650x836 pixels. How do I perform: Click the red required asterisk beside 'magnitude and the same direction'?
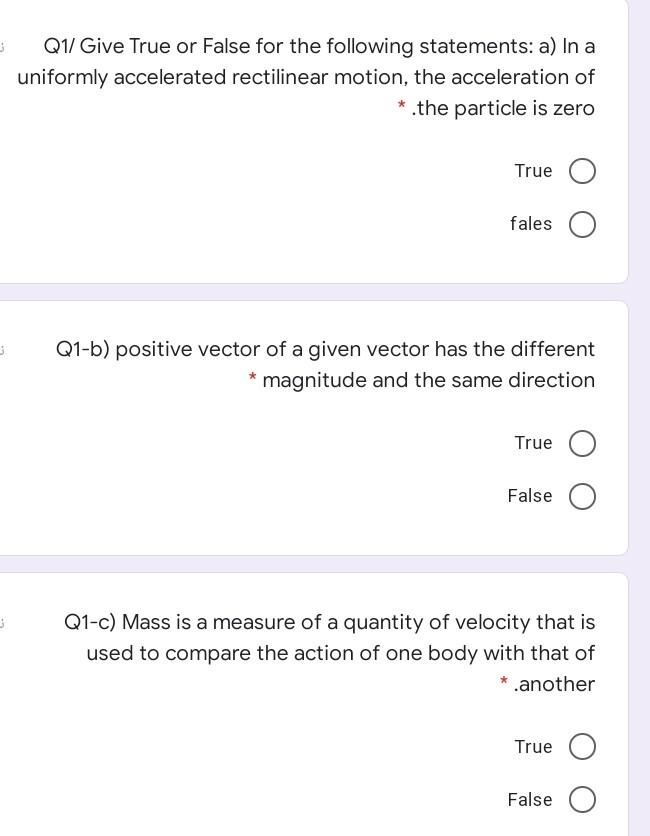pos(253,377)
